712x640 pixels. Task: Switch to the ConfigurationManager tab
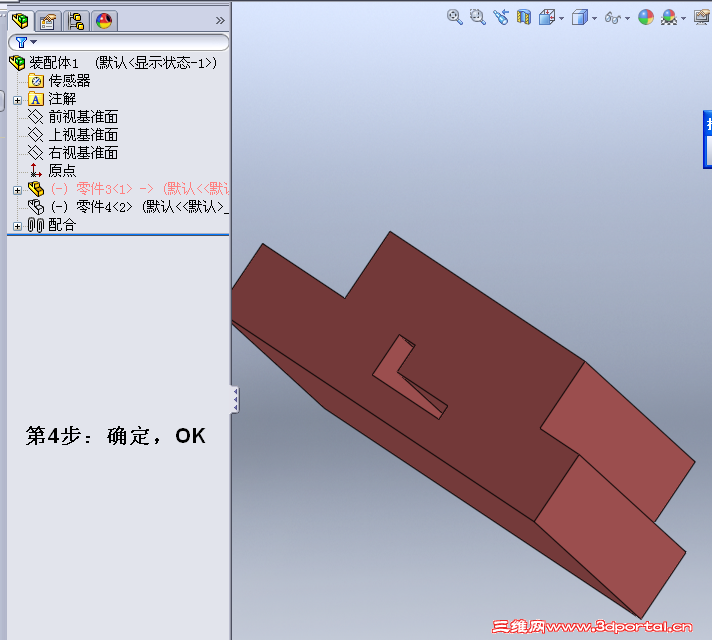pyautogui.click(x=76, y=21)
